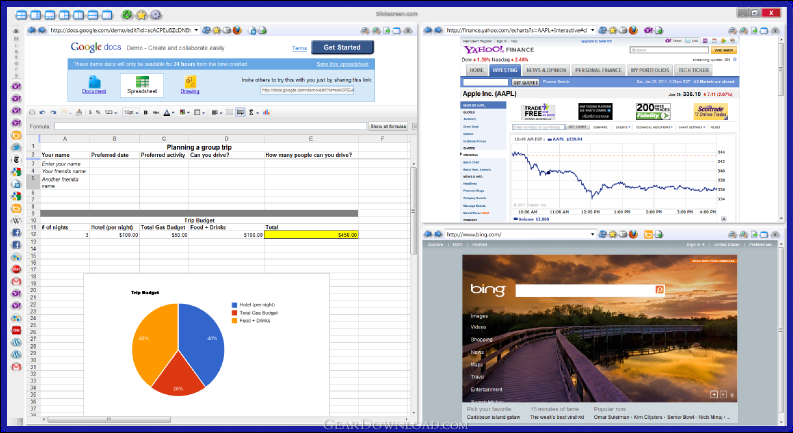The image size is (793, 433).
Task: Toggle the wrap text button in the spreadsheet toolbar
Action: 241,112
